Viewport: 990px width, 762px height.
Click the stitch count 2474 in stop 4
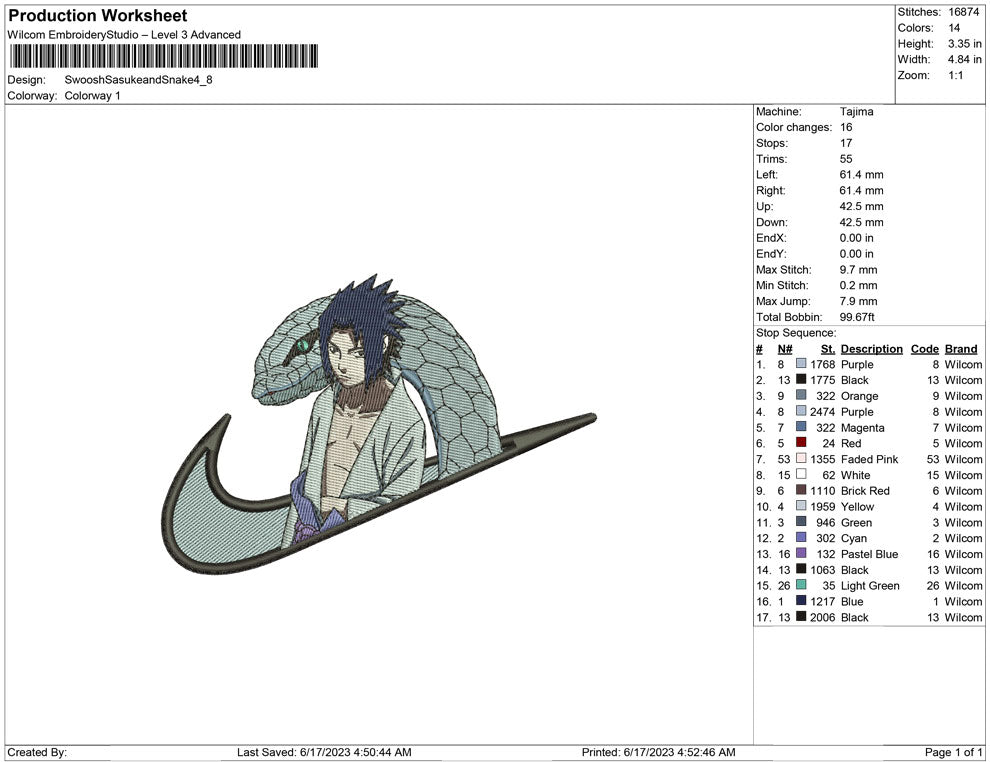coord(823,412)
